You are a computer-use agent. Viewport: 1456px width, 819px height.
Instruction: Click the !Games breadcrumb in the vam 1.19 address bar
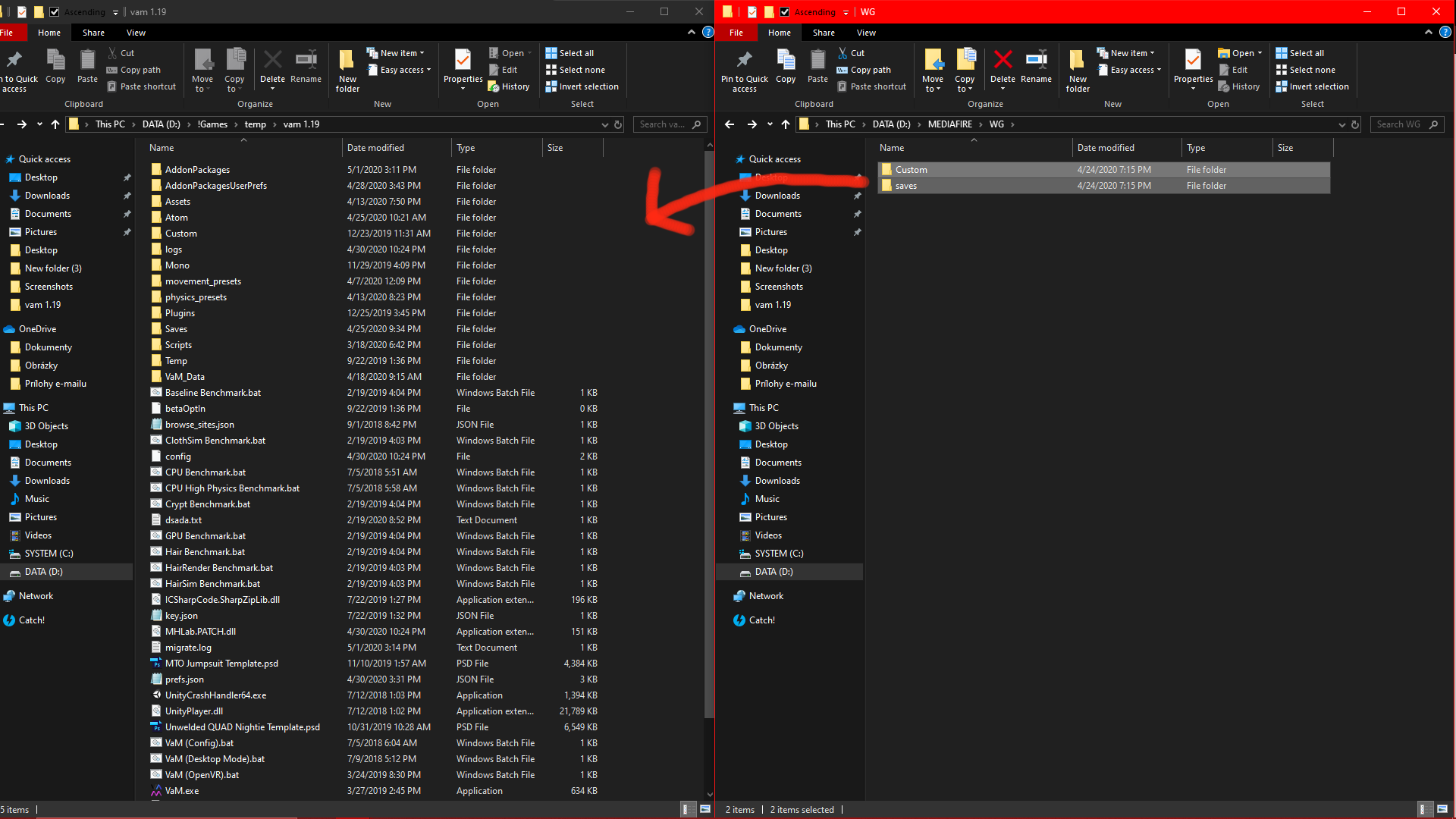(x=212, y=124)
